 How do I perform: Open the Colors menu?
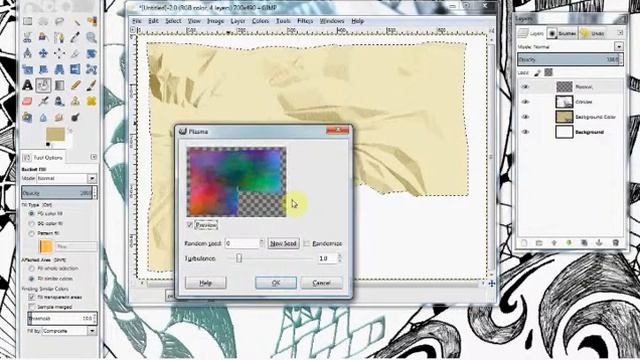click(260, 21)
